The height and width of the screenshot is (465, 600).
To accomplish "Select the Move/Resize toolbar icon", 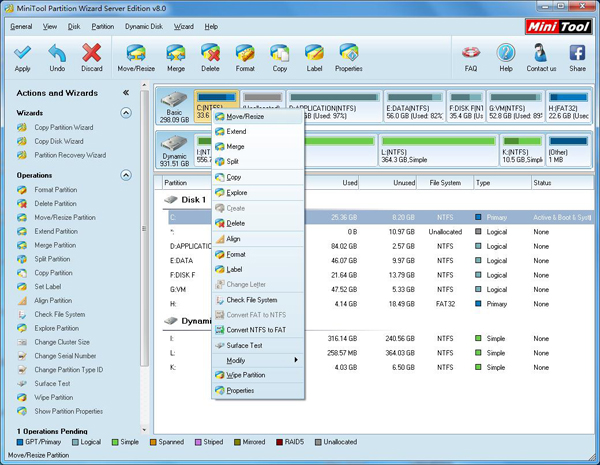I will point(136,53).
